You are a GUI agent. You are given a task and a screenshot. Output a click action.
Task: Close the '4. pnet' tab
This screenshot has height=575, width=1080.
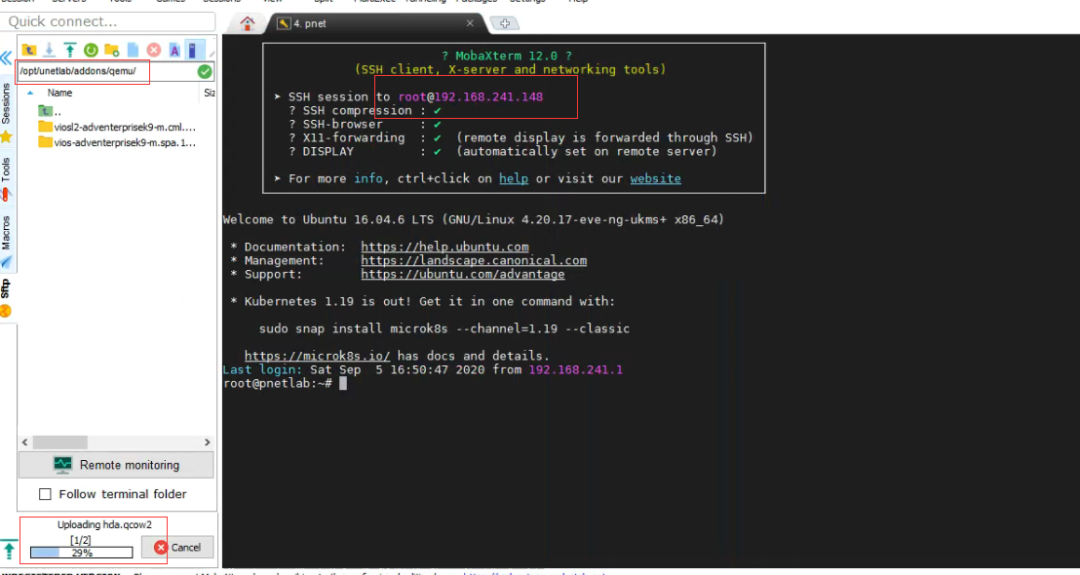tap(470, 23)
